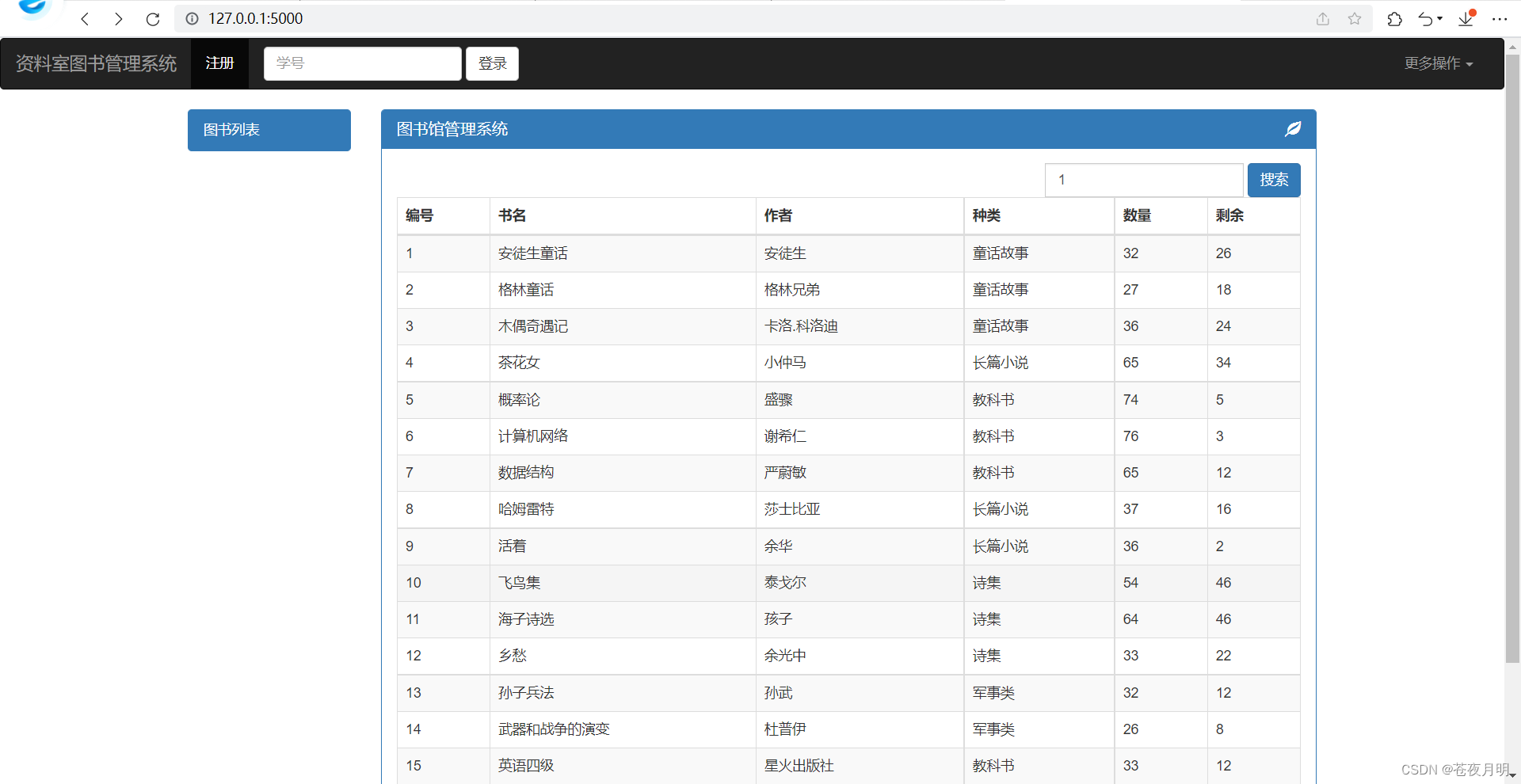Viewport: 1521px width, 784px height.
Task: Click the leaf icon in panel header
Action: 1293,129
